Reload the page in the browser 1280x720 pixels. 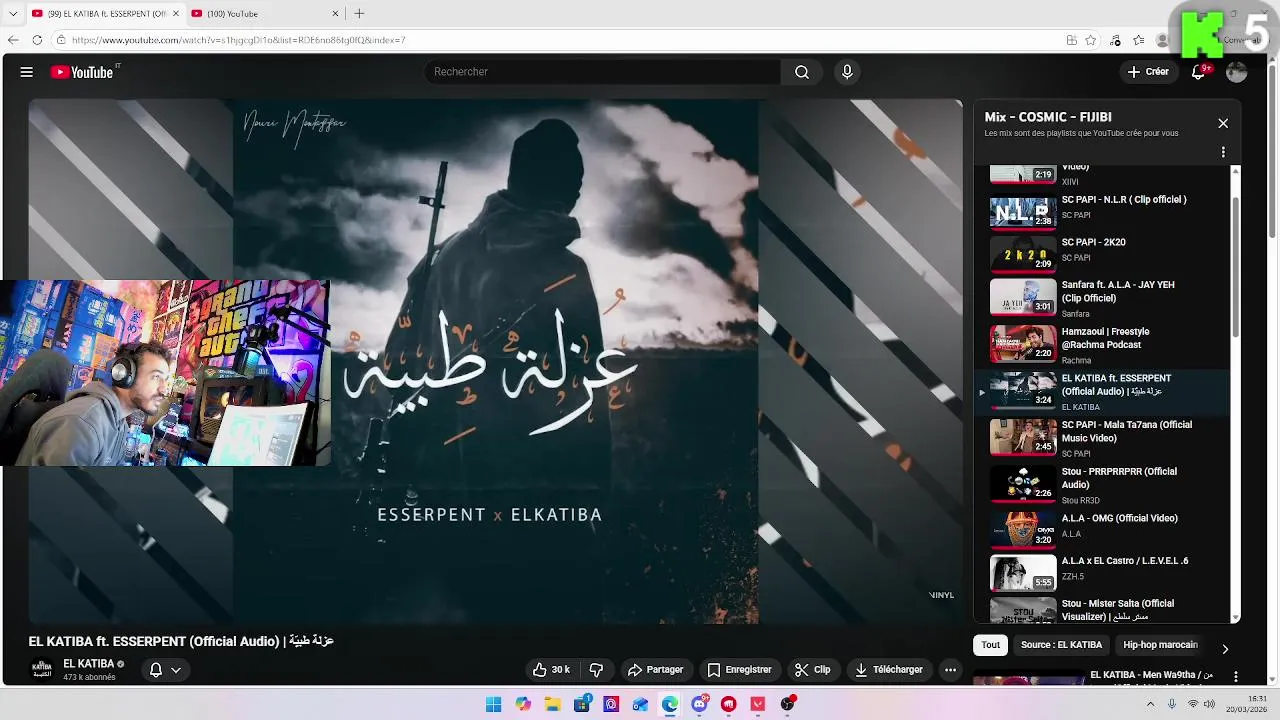tap(37, 40)
